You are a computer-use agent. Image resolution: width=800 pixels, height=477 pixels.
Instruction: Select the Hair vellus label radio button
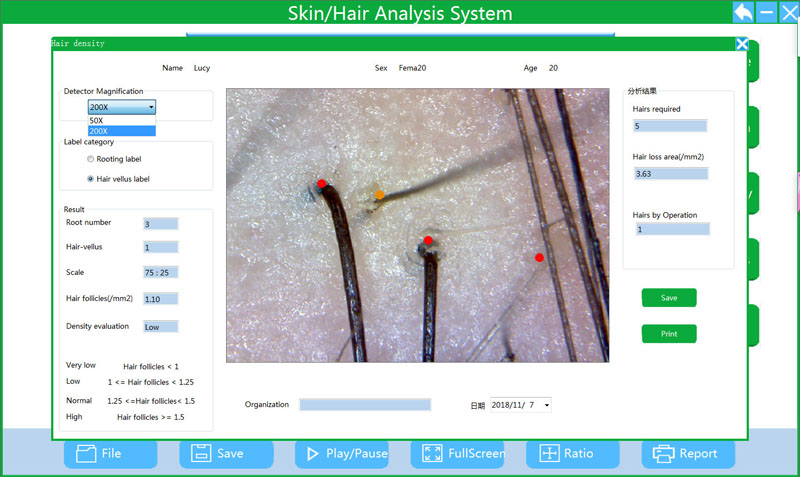coord(91,179)
